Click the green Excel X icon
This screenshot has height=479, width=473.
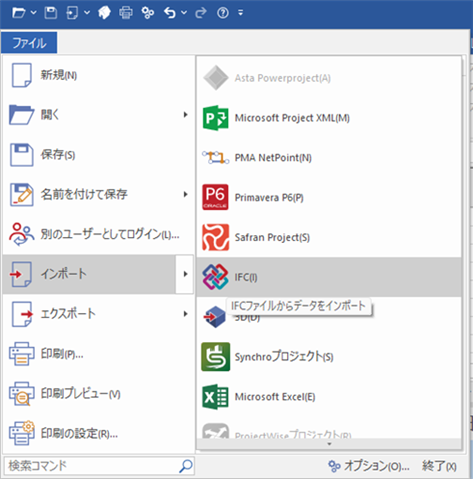click(215, 397)
